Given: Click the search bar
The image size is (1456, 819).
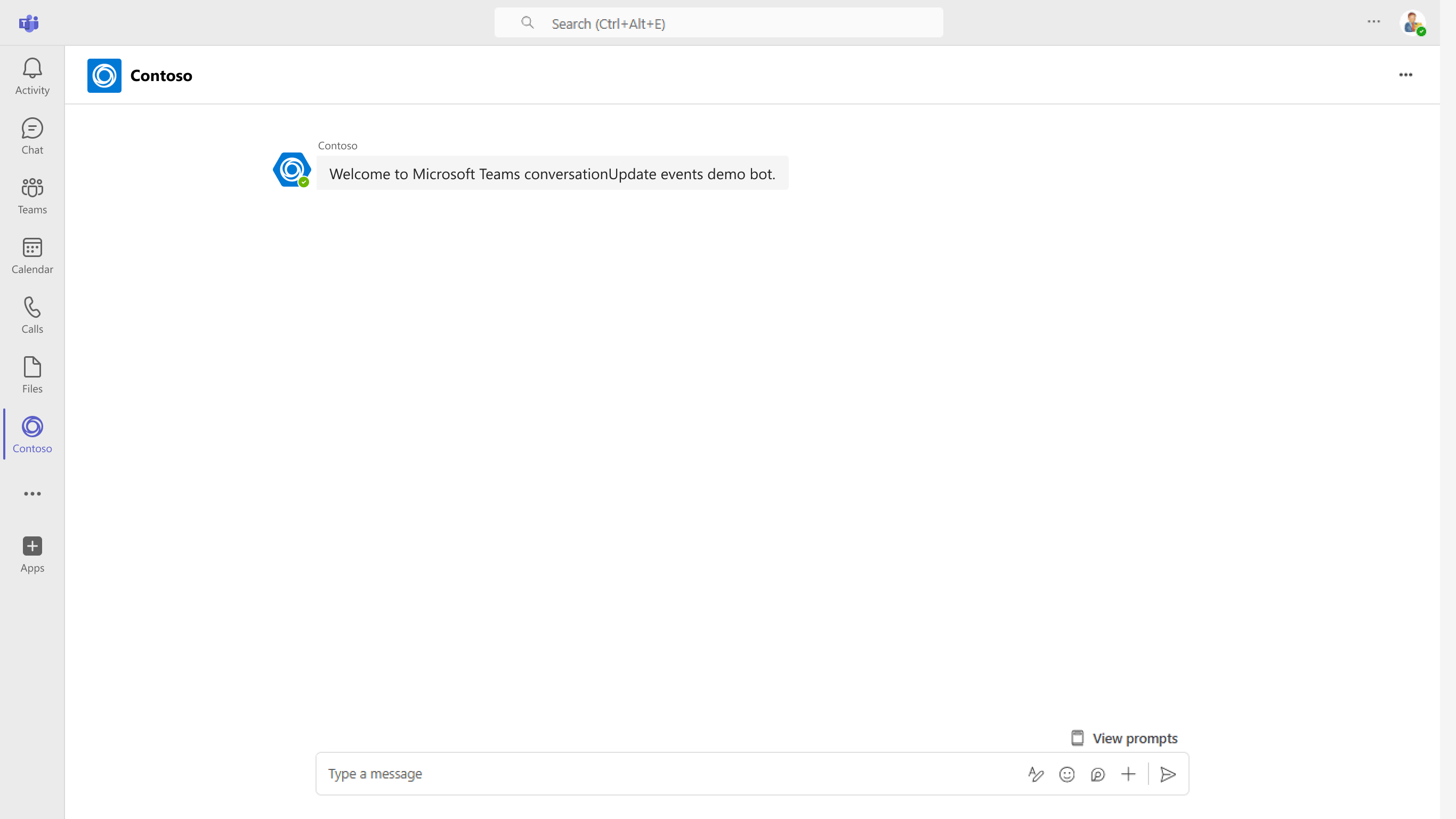Looking at the screenshot, I should [718, 22].
